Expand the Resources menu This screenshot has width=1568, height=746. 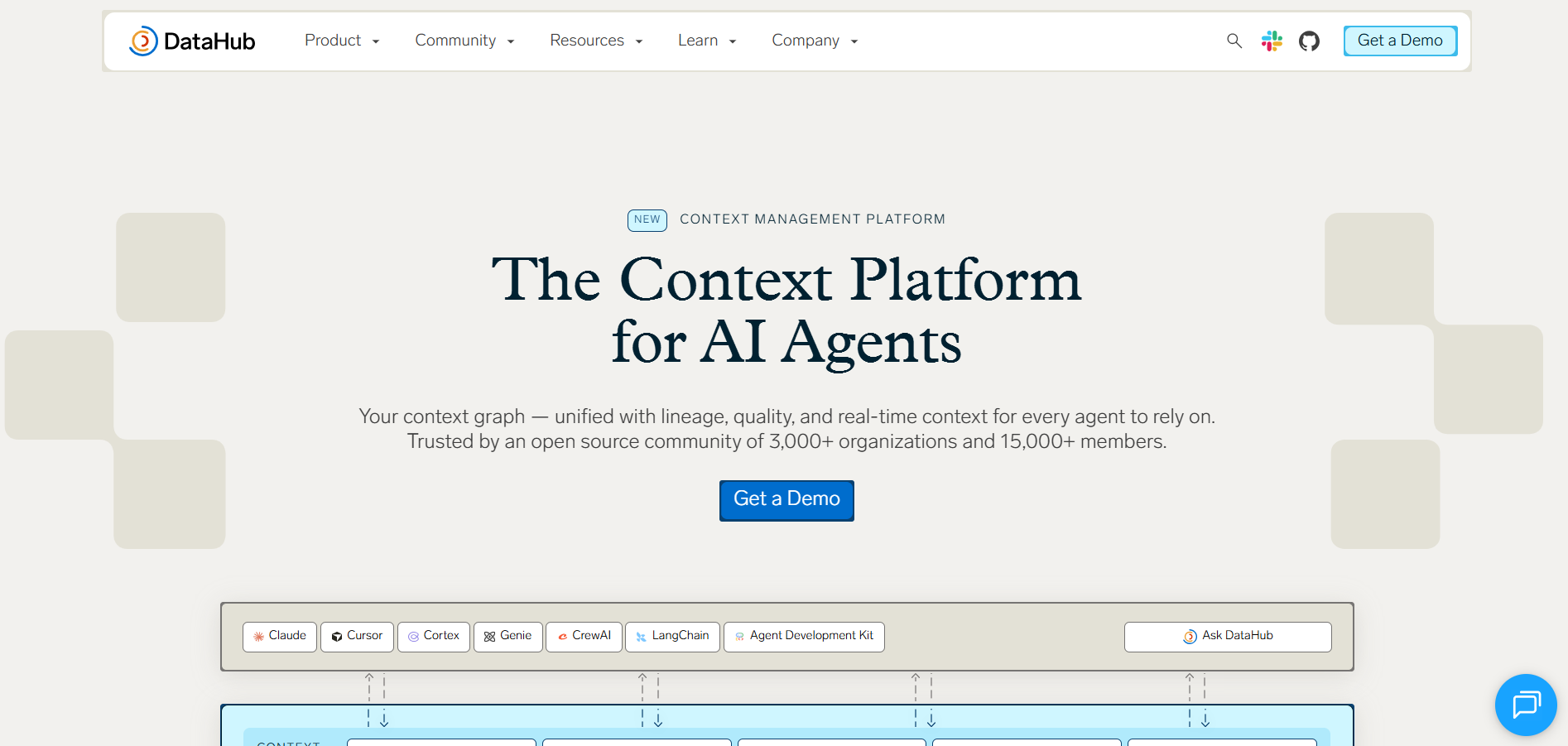(596, 41)
